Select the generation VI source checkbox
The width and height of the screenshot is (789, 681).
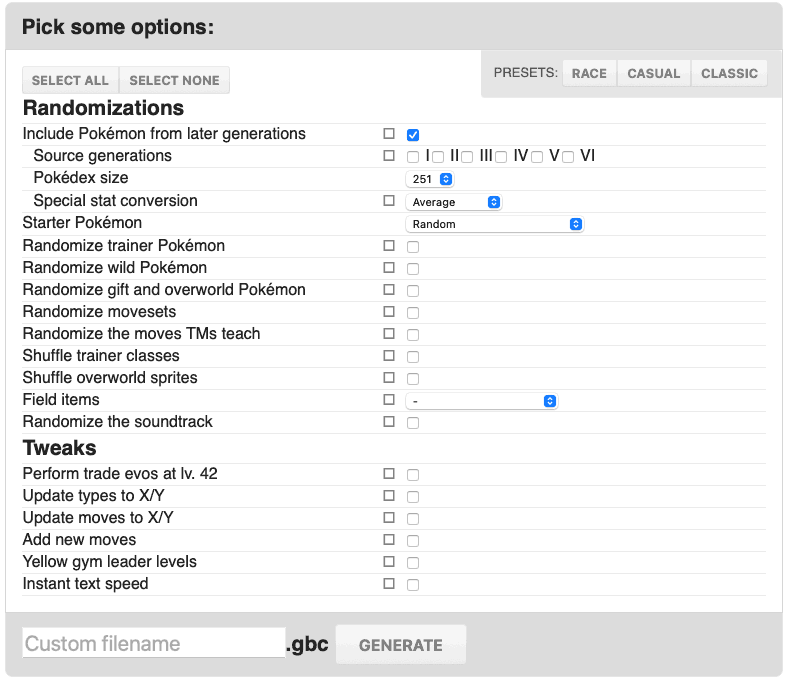coord(568,157)
